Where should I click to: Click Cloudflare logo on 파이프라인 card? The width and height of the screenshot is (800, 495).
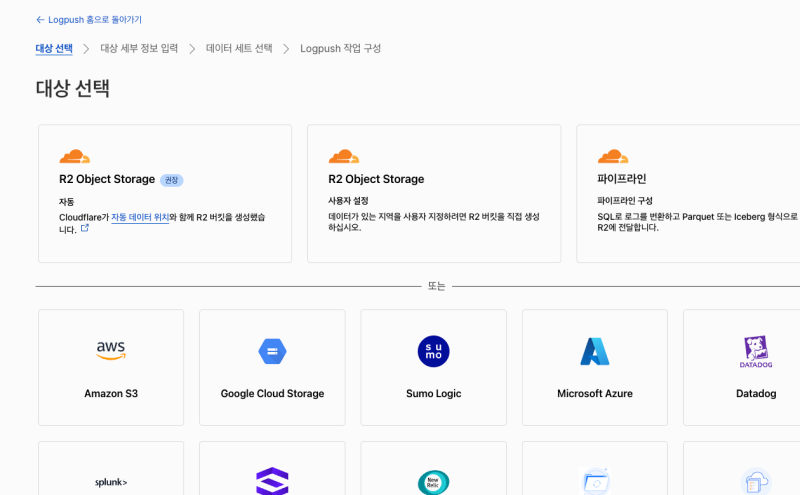[613, 156]
